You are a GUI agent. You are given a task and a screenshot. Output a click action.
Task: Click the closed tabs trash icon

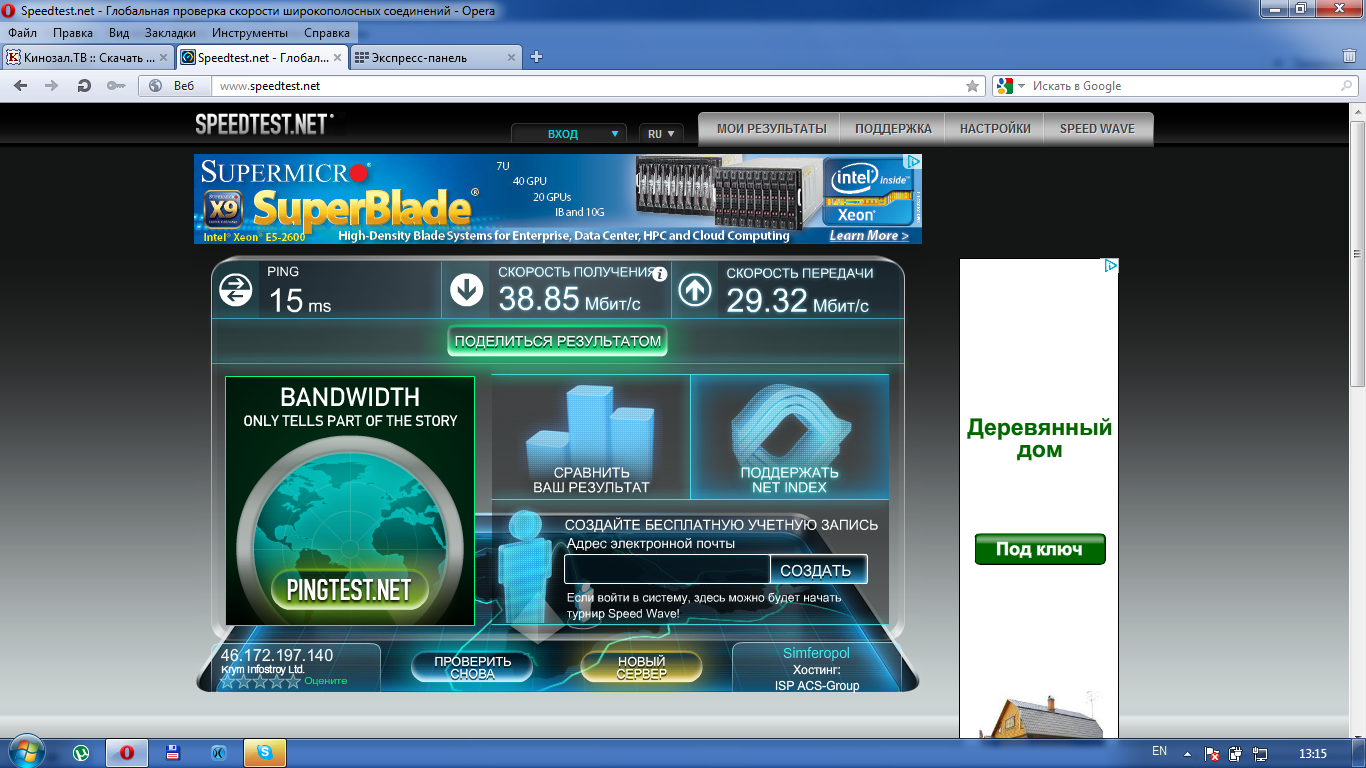[1349, 57]
